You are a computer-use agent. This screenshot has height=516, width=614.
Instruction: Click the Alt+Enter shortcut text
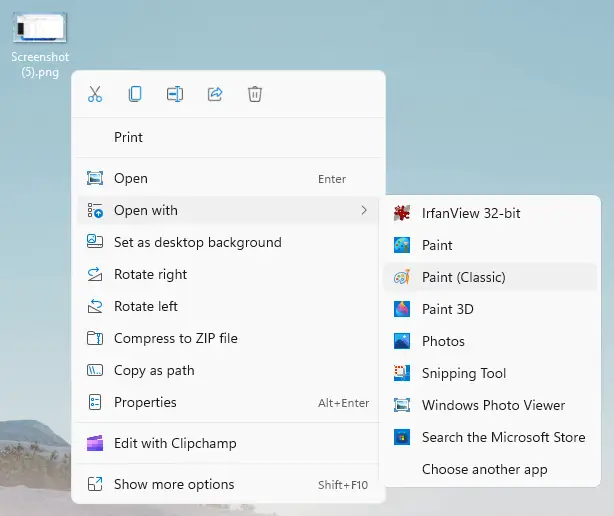pyautogui.click(x=343, y=403)
